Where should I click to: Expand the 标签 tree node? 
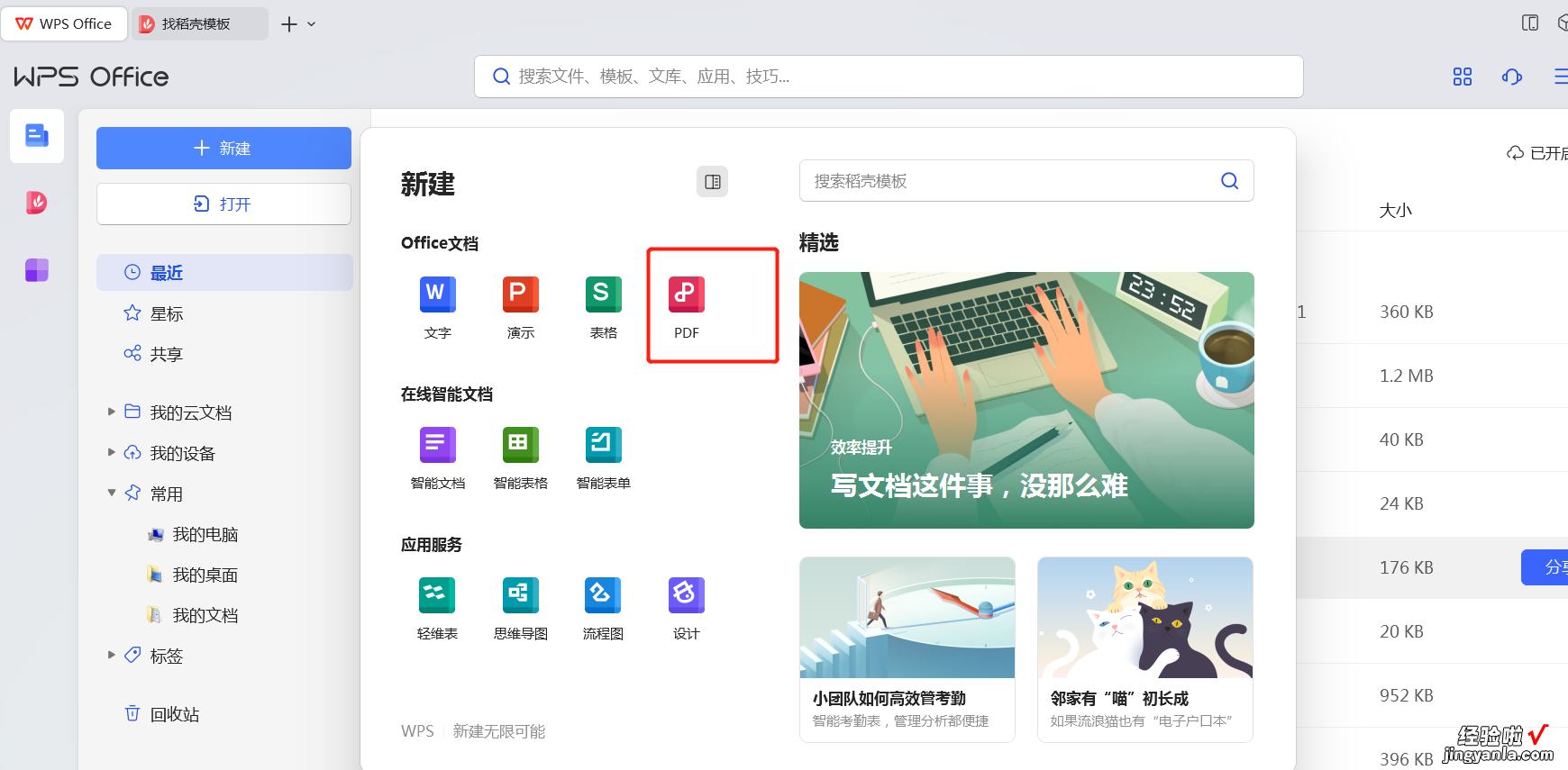coord(112,655)
